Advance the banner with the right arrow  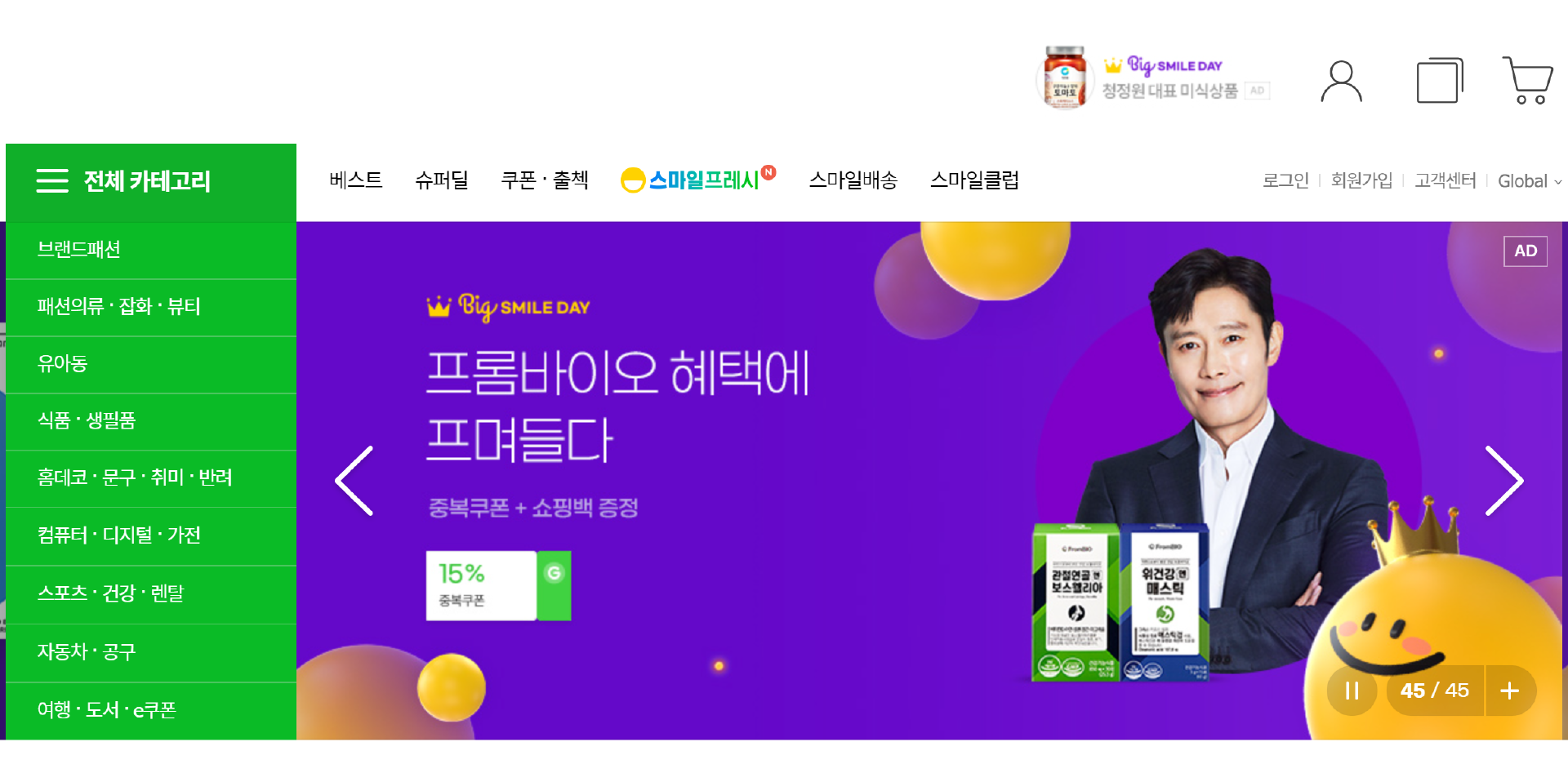pos(1504,481)
